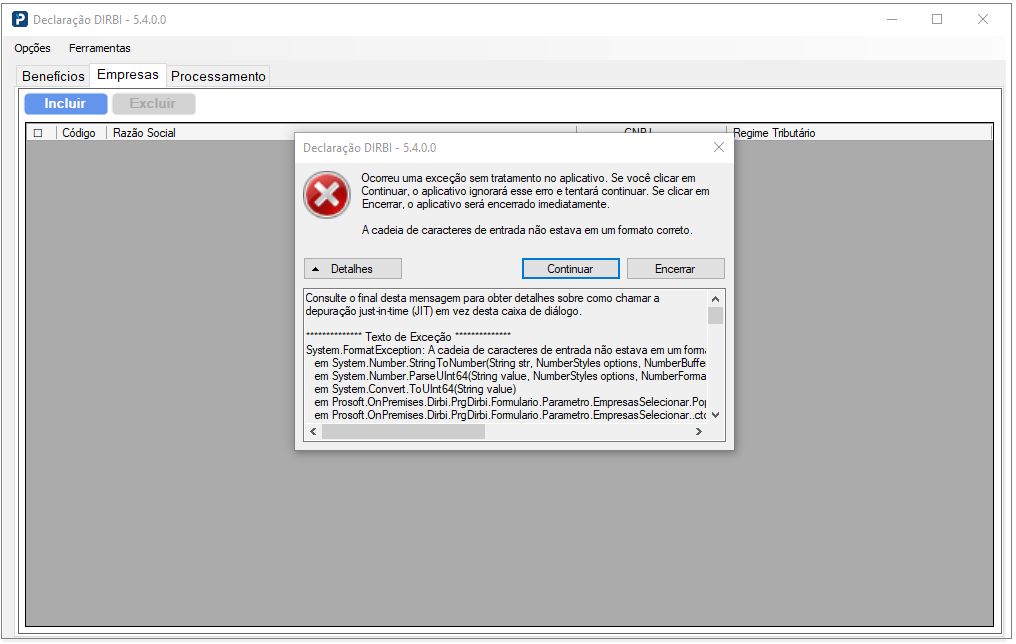
Task: Maximize the Declaração DIRBI main window
Action: pos(937,19)
